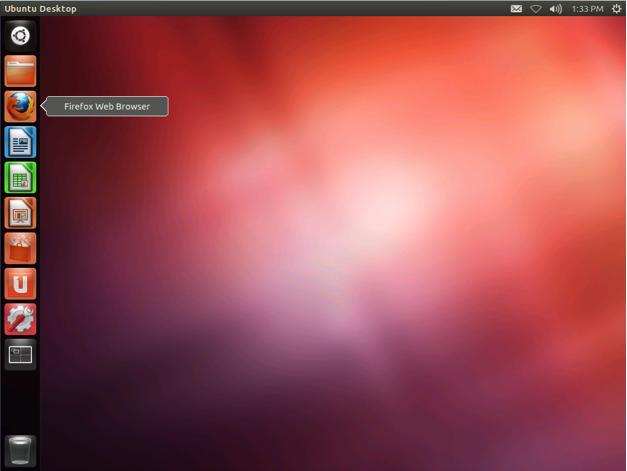627x471 pixels.
Task: Click the Ubuntu Desktop panel title
Action: 40,9
